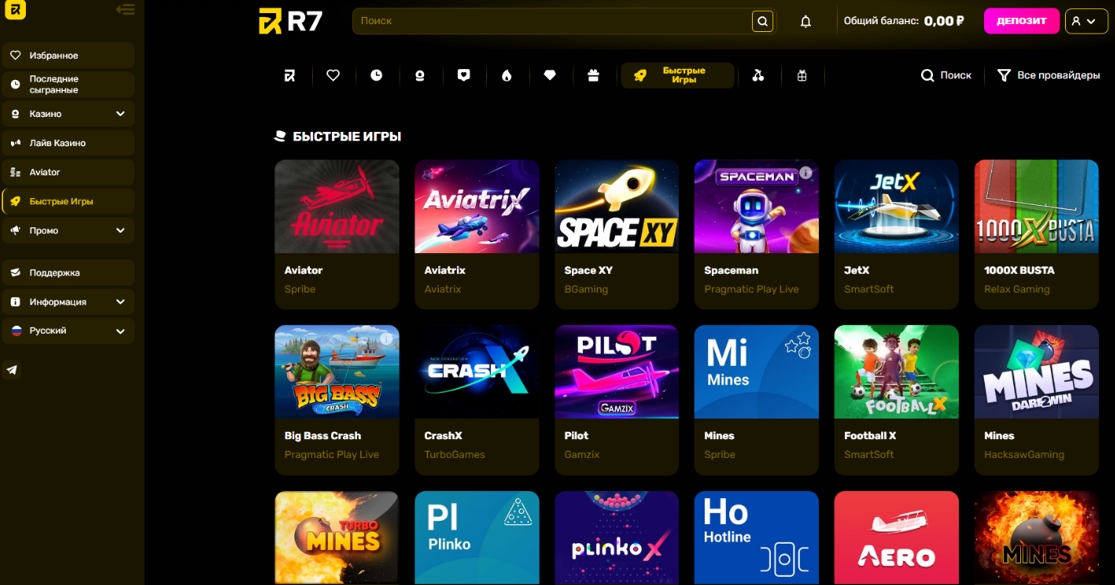This screenshot has width=1115, height=585.
Task: Click the Telegram icon in sidebar
Action: pyautogui.click(x=12, y=370)
